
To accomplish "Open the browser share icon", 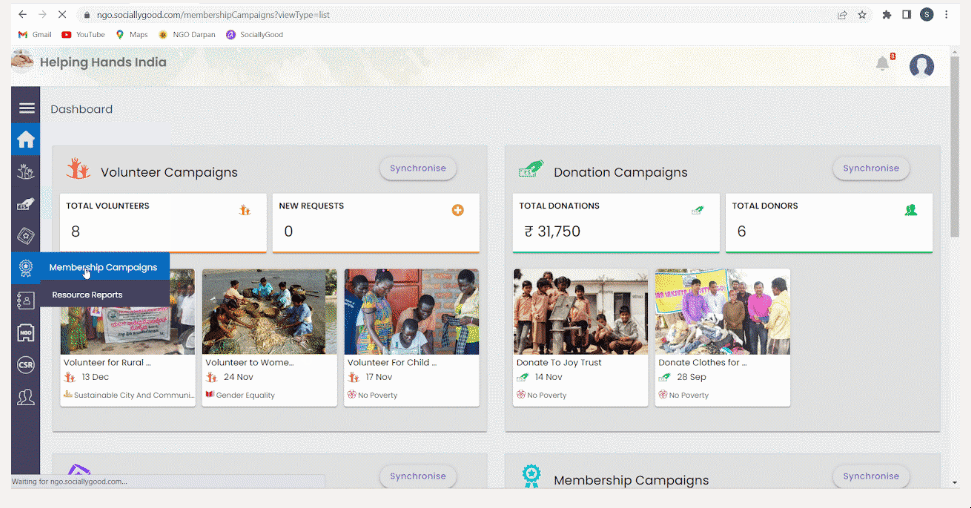I will click(842, 15).
